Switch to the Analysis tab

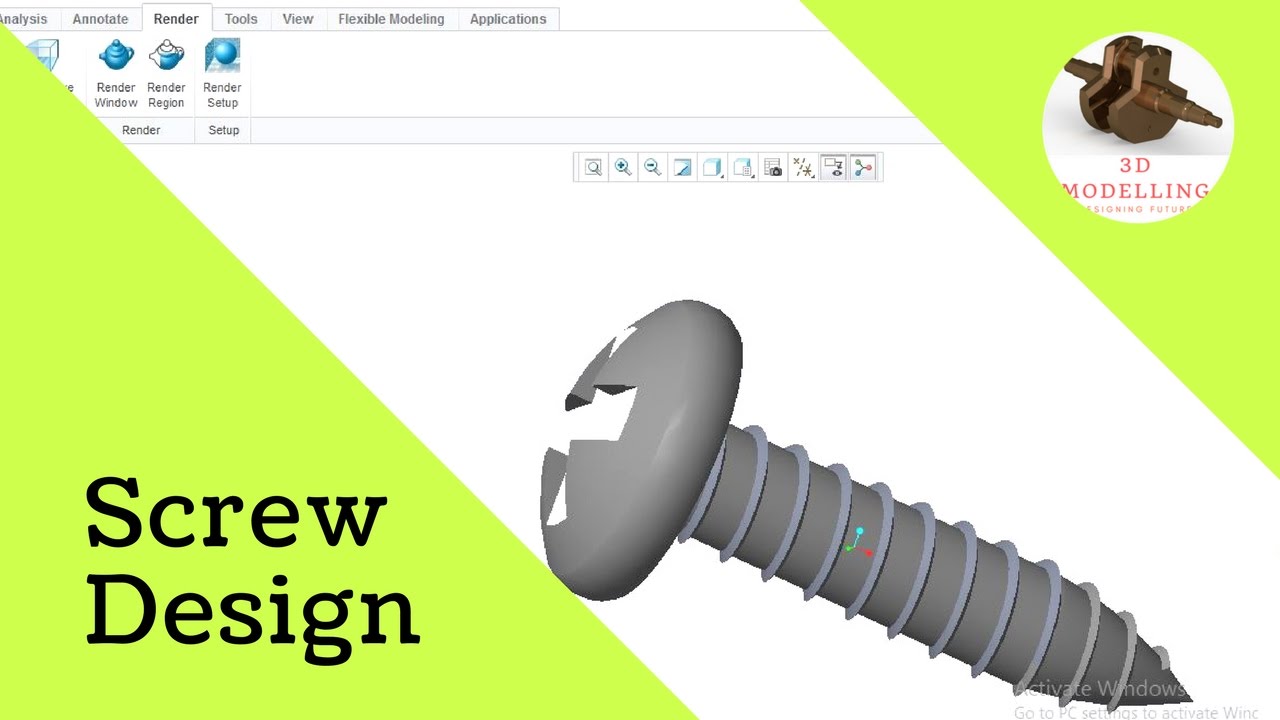coord(24,19)
